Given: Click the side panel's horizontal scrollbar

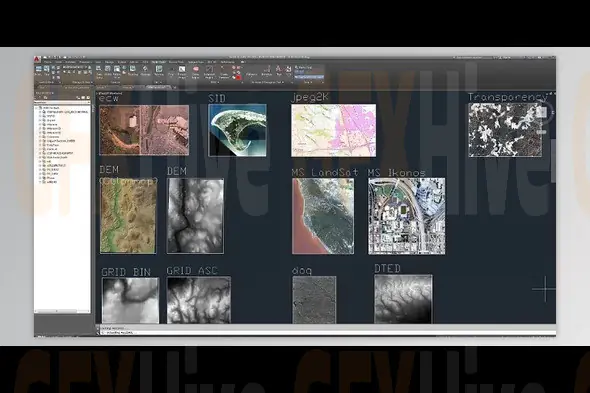Looking at the screenshot, I should coord(62,311).
